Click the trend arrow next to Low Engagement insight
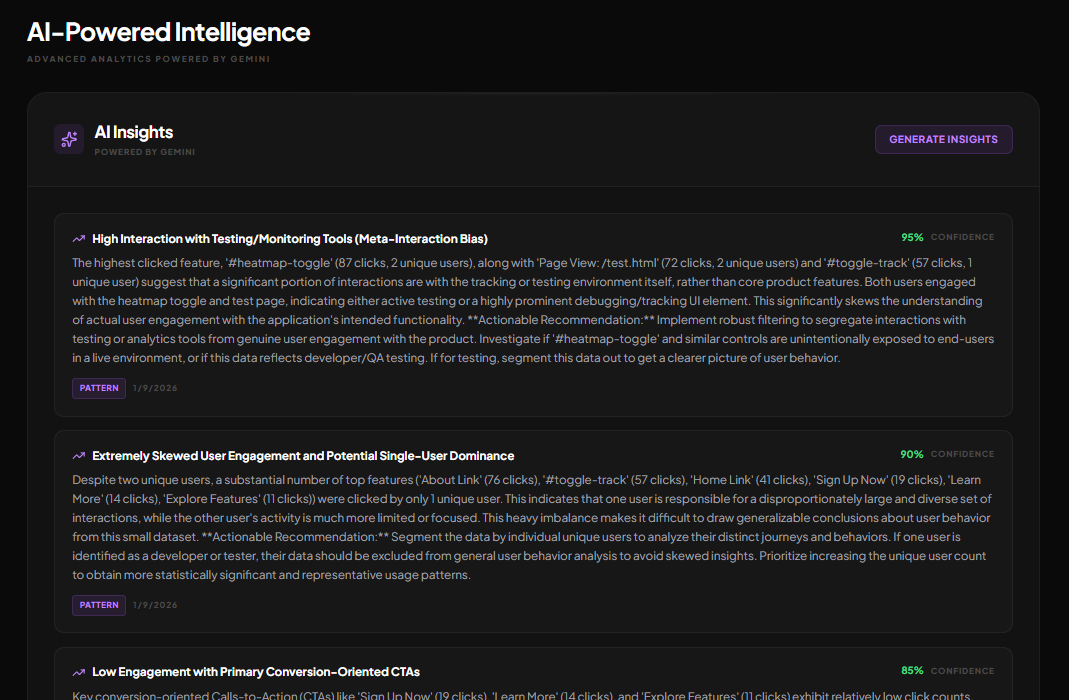 click(x=79, y=671)
